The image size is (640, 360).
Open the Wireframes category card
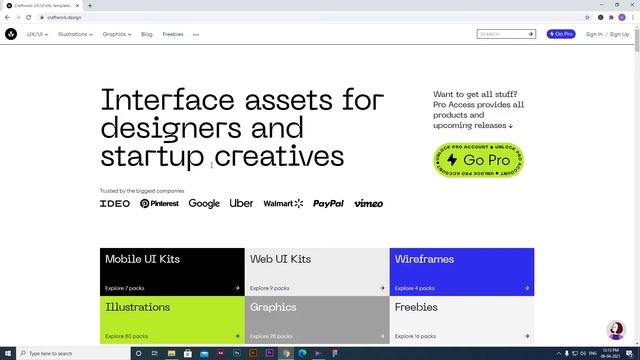click(462, 272)
